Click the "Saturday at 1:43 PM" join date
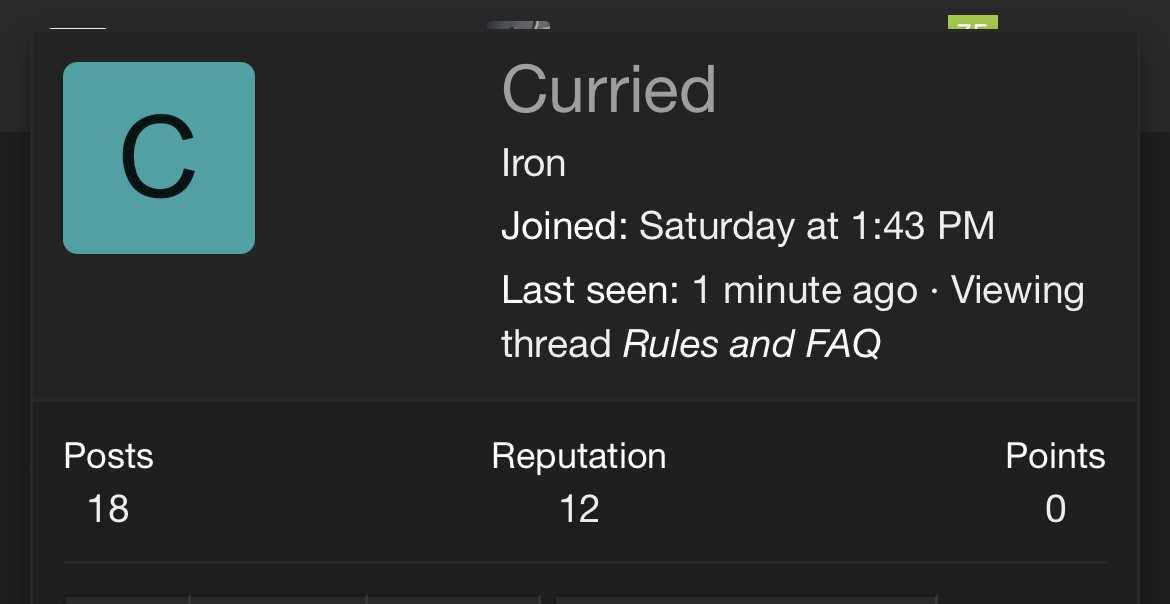This screenshot has height=604, width=1170. point(817,226)
